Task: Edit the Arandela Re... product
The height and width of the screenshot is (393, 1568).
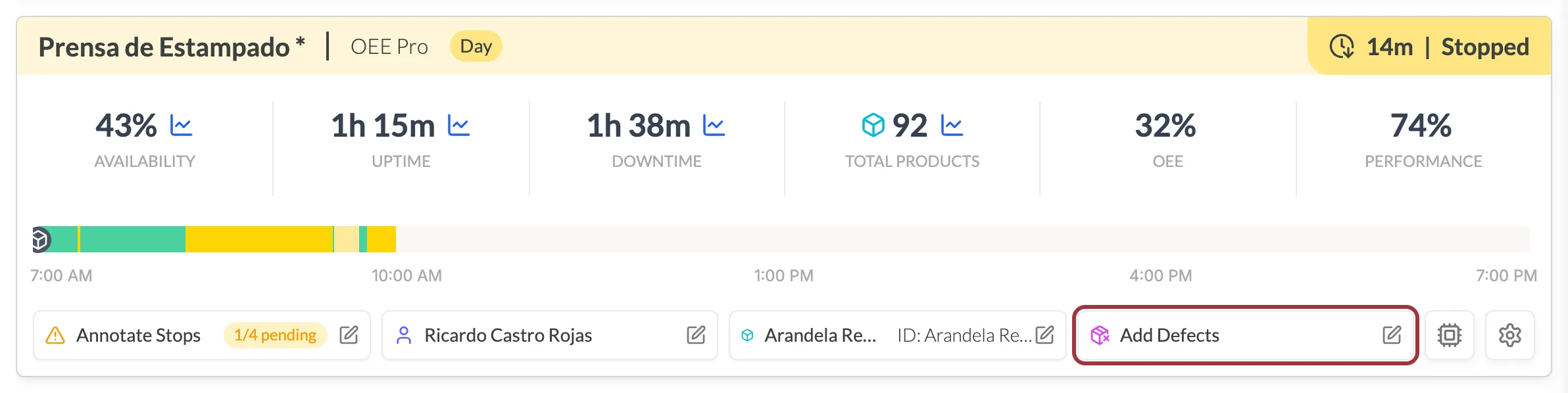Action: [x=1044, y=335]
